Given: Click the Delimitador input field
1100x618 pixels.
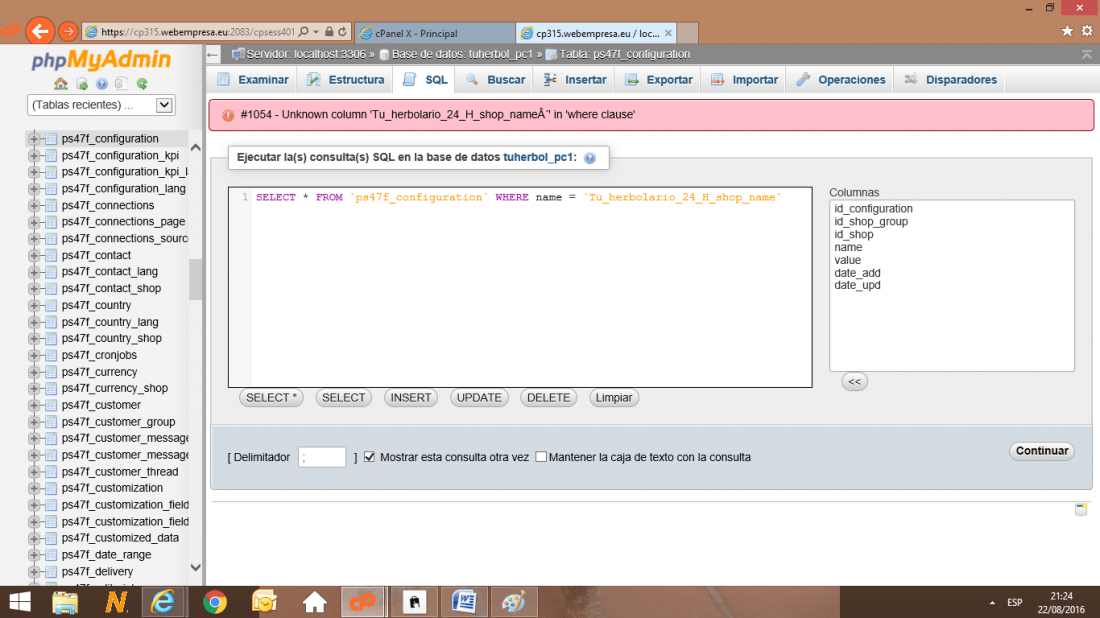Looking at the screenshot, I should coord(322,457).
